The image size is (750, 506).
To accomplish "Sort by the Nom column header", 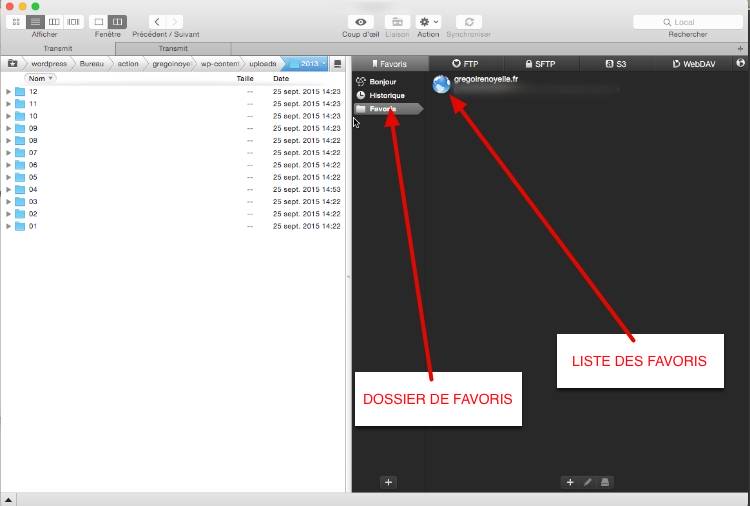I will [40, 78].
